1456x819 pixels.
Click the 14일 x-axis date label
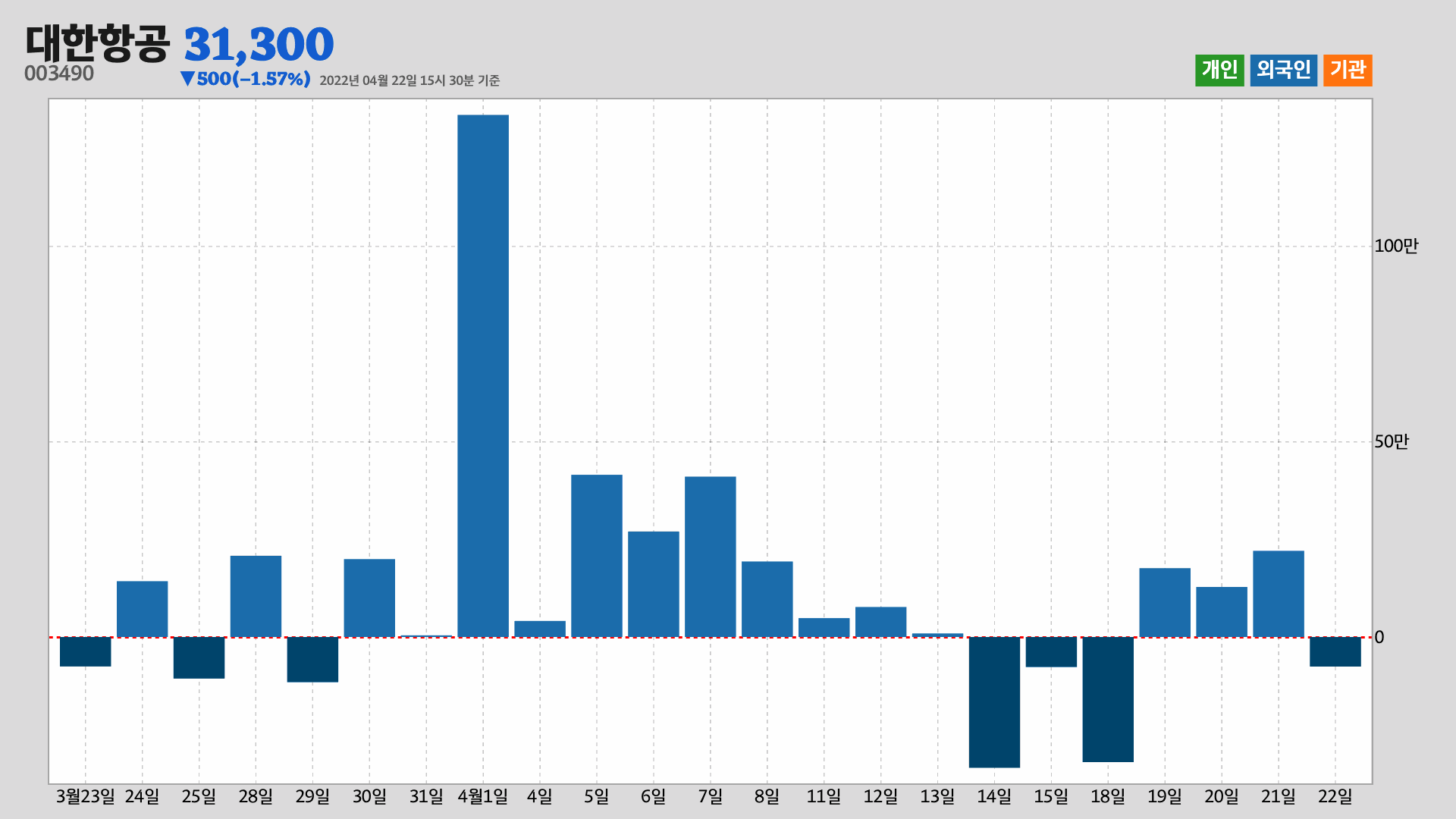tap(994, 797)
